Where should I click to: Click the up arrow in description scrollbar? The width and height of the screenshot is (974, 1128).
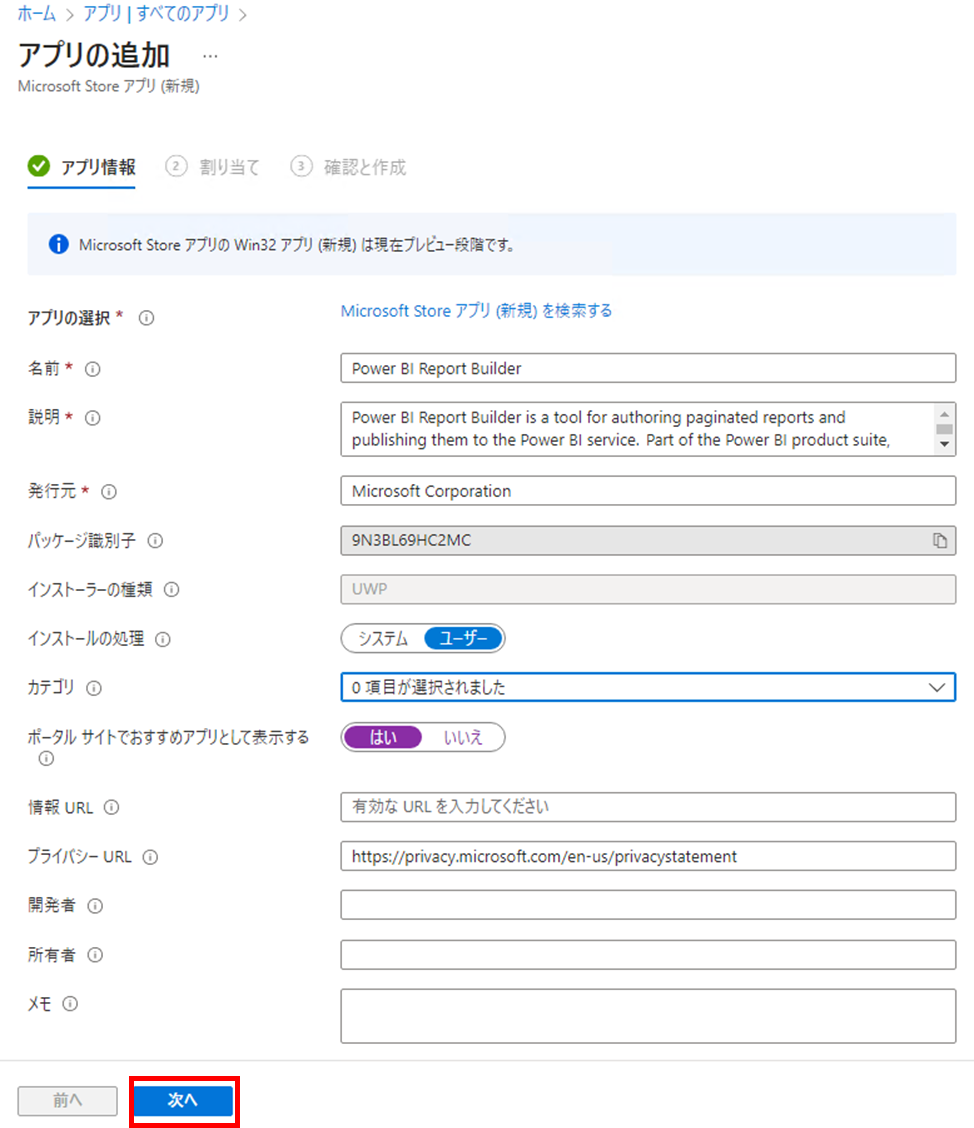point(945,414)
